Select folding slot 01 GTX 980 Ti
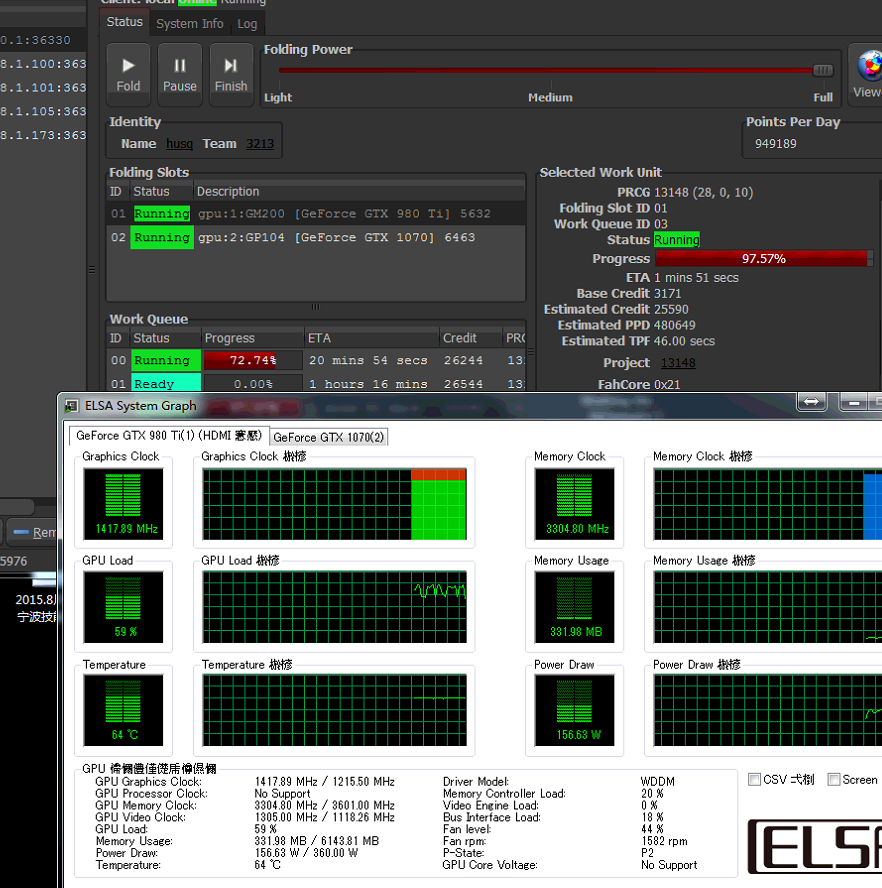The image size is (882, 888). 316,214
